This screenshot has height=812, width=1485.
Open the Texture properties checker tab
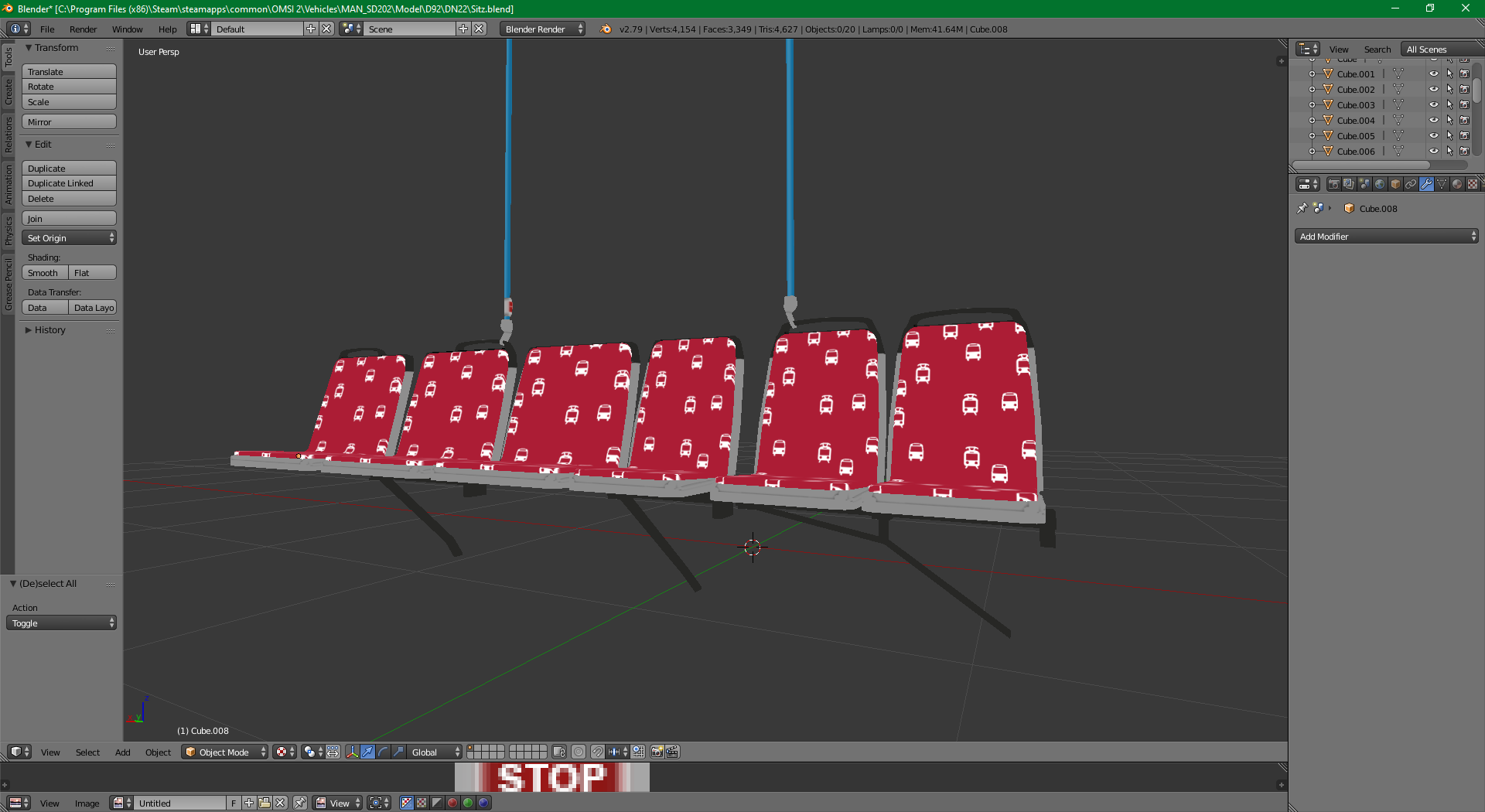pyautogui.click(x=1473, y=184)
